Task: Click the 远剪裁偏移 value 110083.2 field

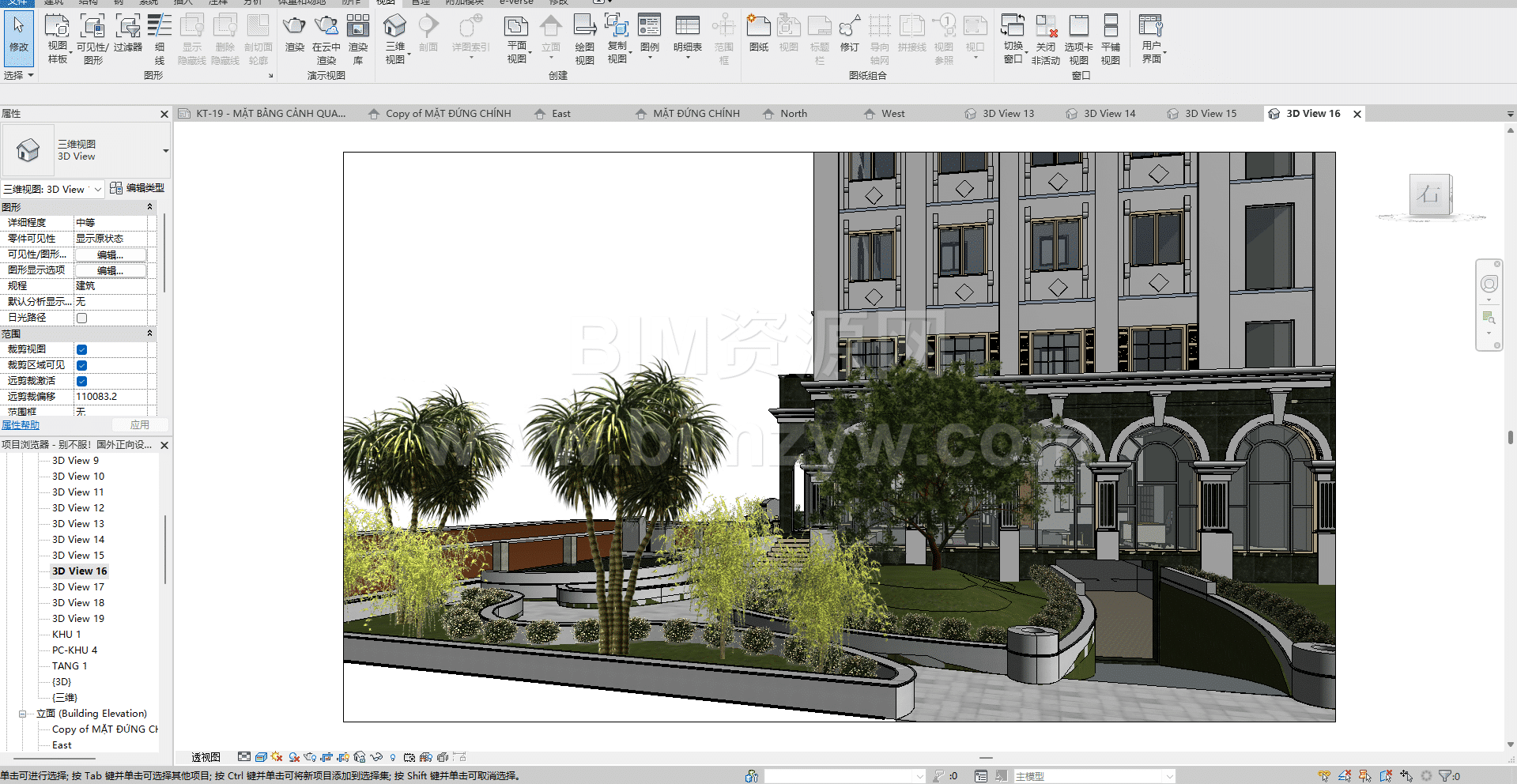Action: click(111, 397)
